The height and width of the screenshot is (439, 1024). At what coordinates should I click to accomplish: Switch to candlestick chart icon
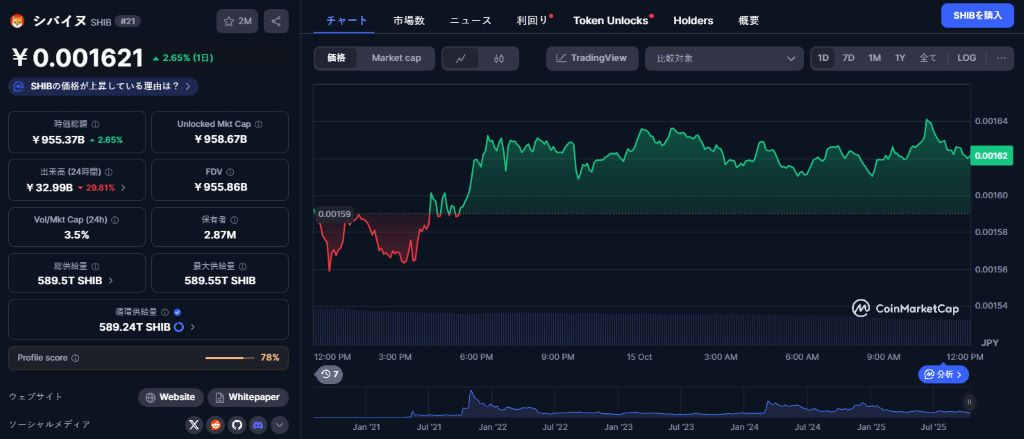498,58
